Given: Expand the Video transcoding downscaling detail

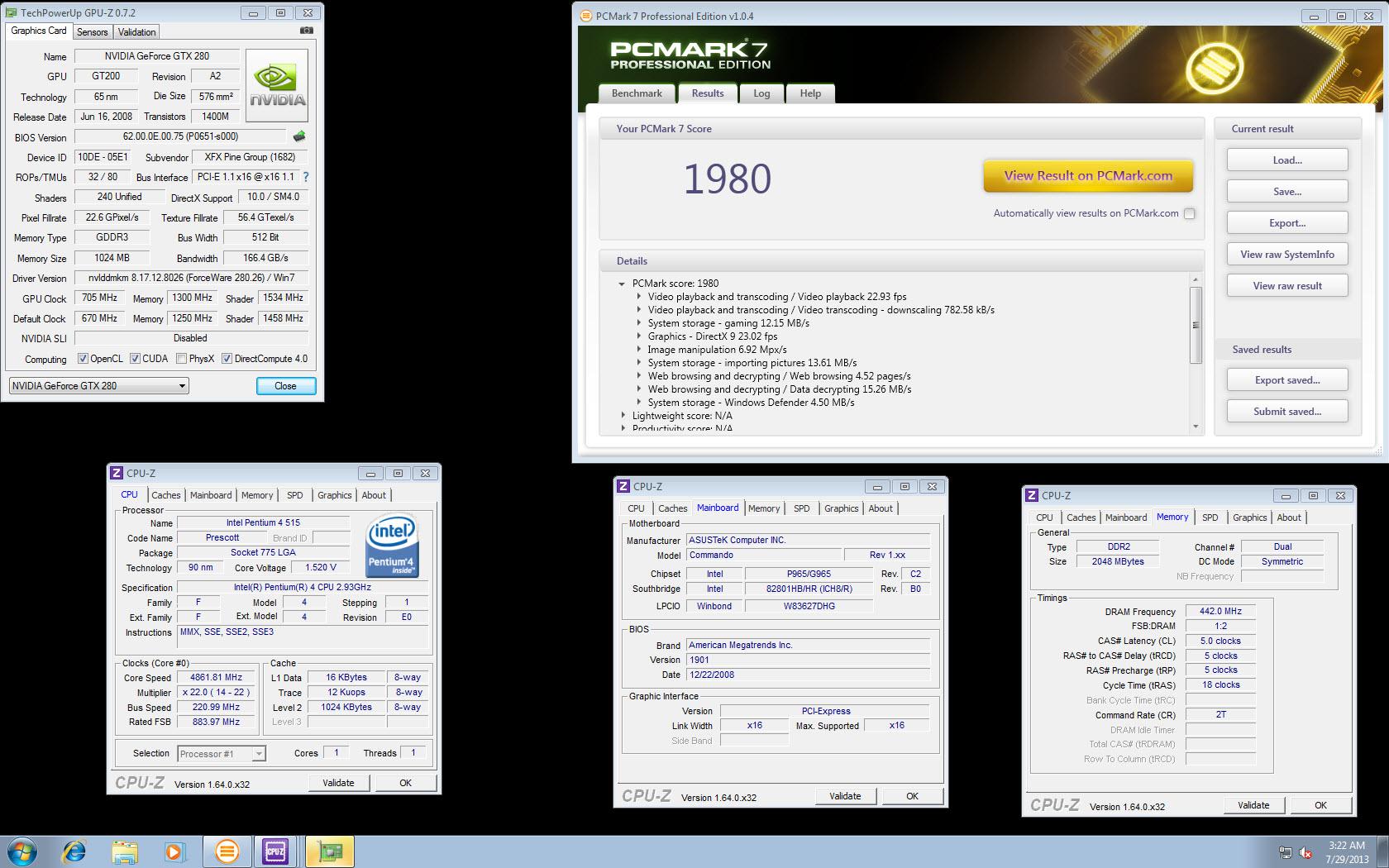Looking at the screenshot, I should [x=639, y=310].
